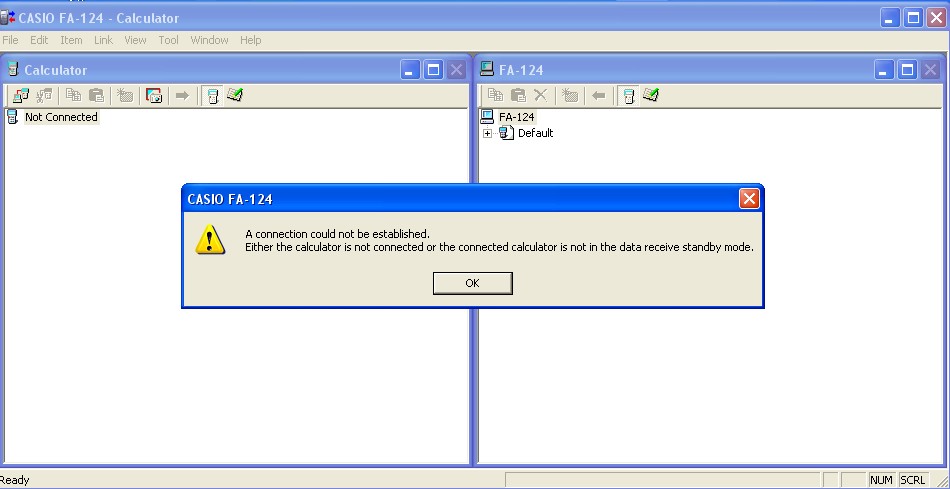
Task: Click the image icon beside Default
Action: pyautogui.click(x=507, y=133)
